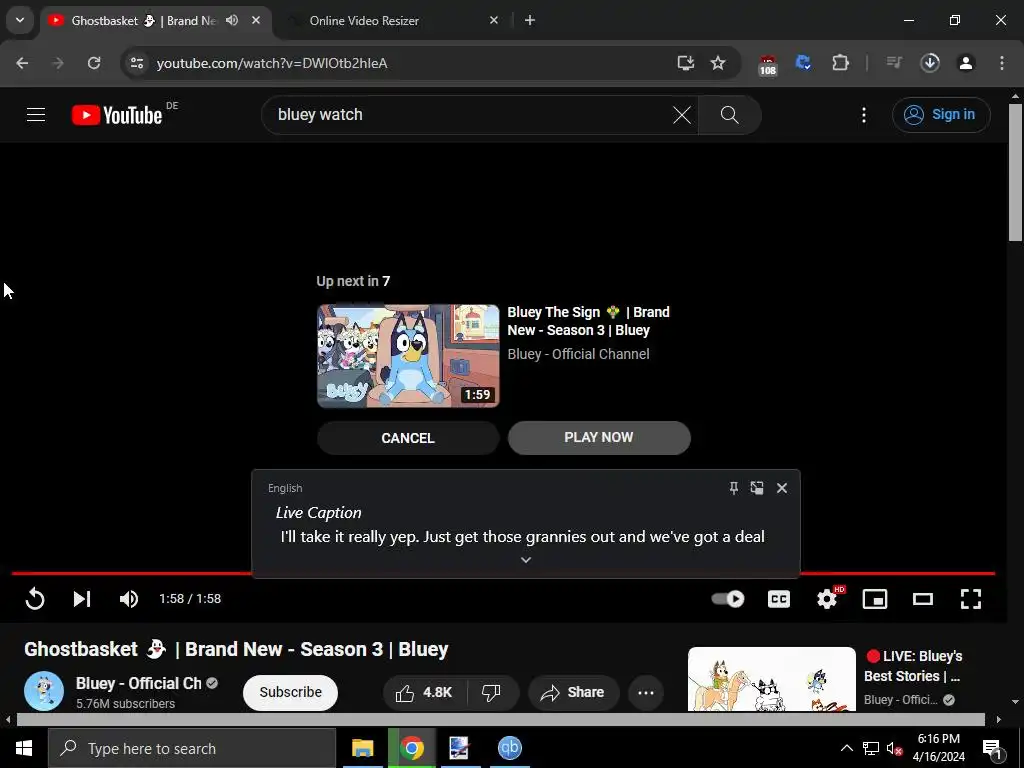Click PLAY NOW button
Viewport: 1024px width, 768px height.
(599, 438)
